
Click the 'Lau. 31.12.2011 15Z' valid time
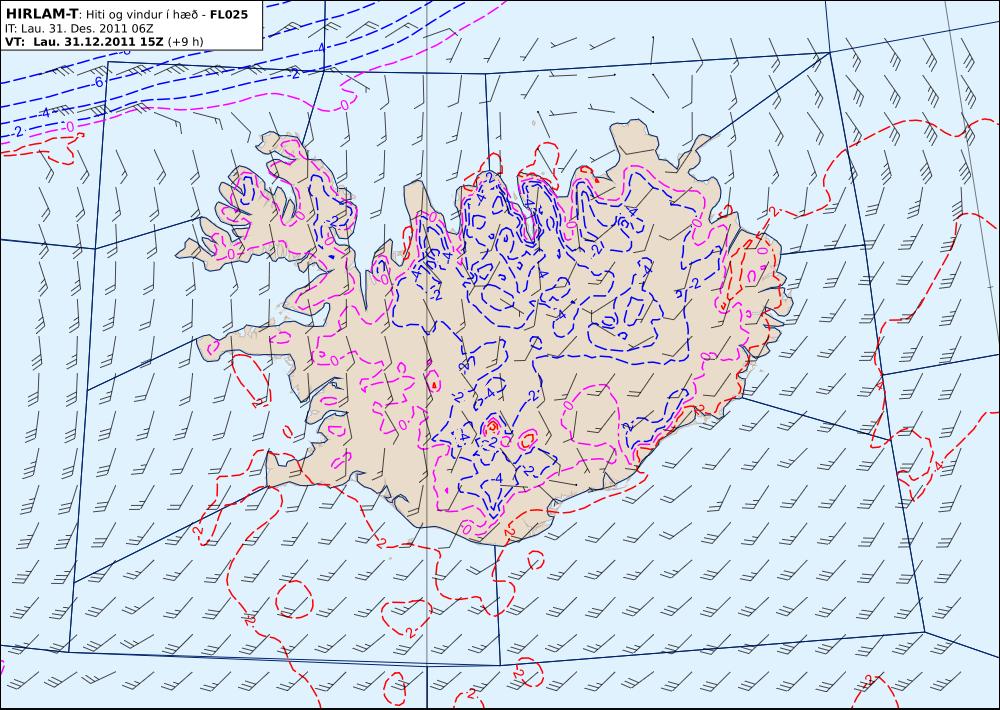point(98,42)
